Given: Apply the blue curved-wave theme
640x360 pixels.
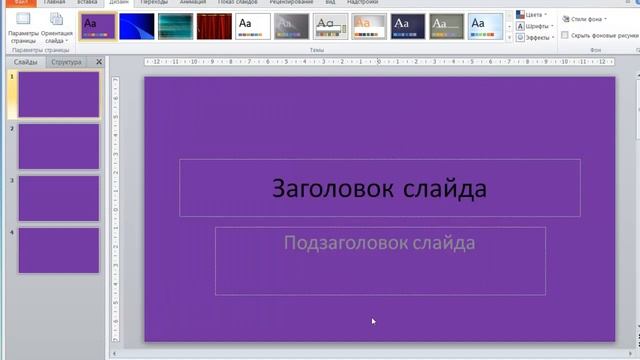Looking at the screenshot, I should [x=137, y=26].
